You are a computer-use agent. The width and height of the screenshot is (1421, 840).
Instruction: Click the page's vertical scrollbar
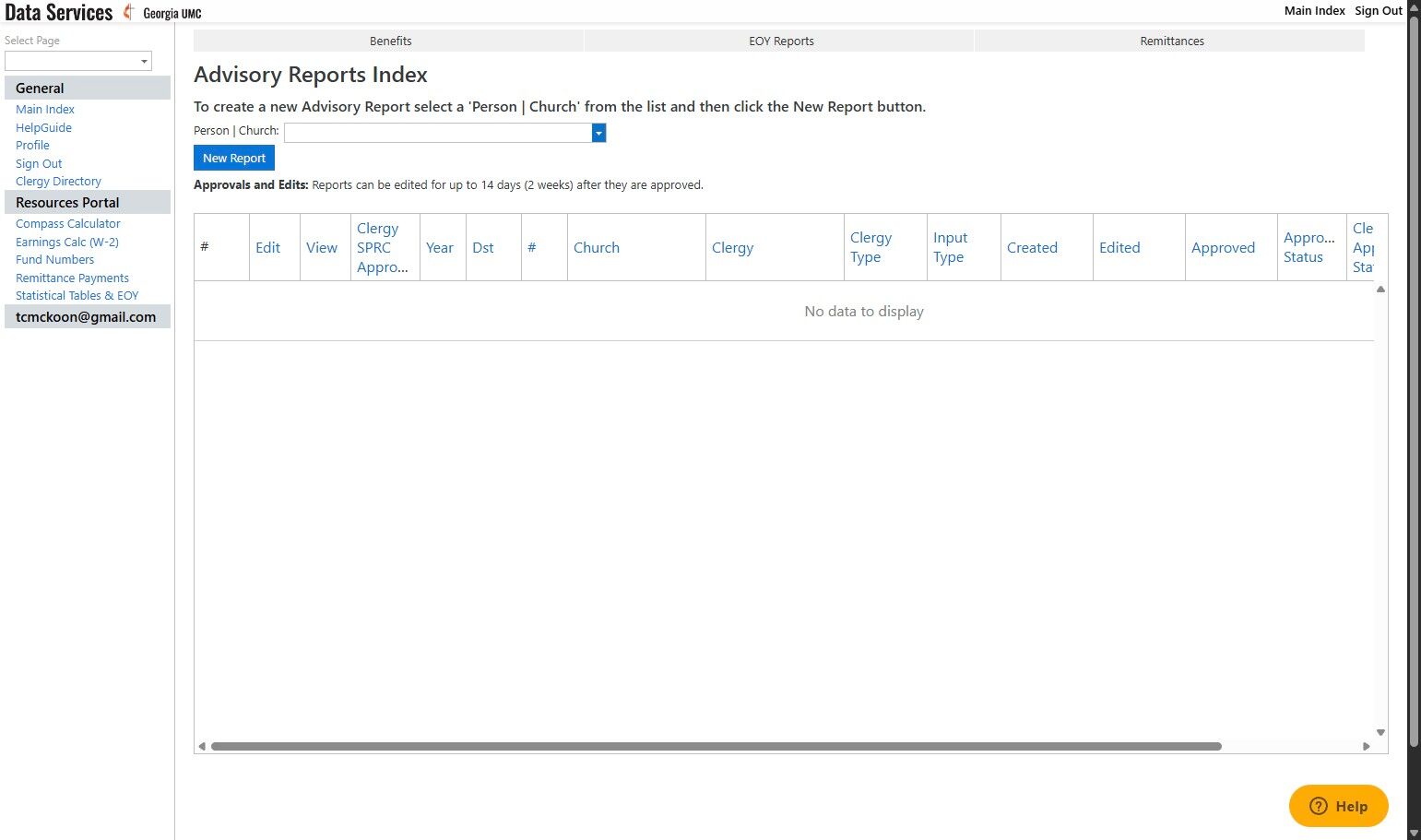(1414, 383)
